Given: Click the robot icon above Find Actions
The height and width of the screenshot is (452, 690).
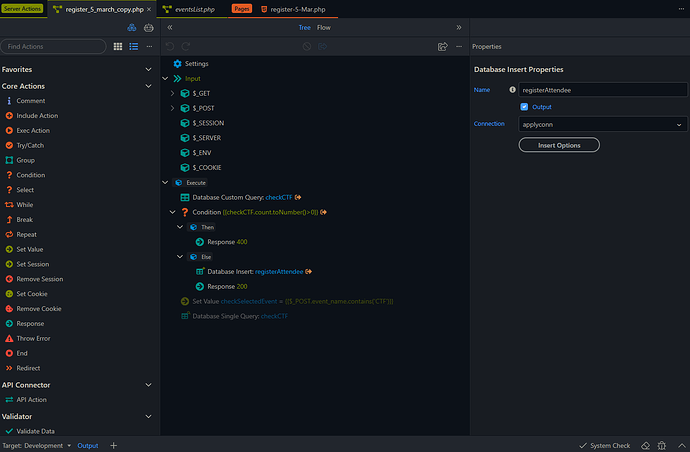Looking at the screenshot, I should (x=149, y=27).
